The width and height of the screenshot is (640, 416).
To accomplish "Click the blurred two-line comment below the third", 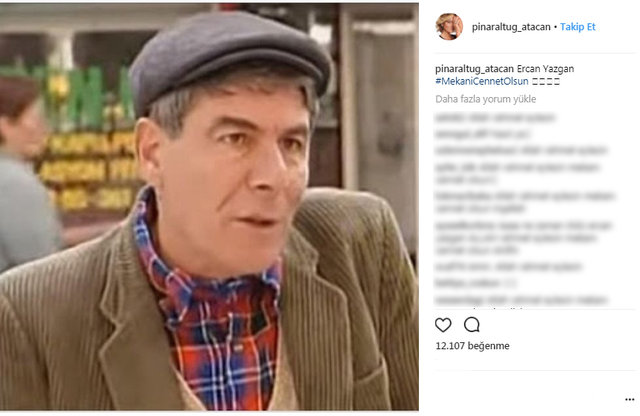I will click(x=517, y=173).
